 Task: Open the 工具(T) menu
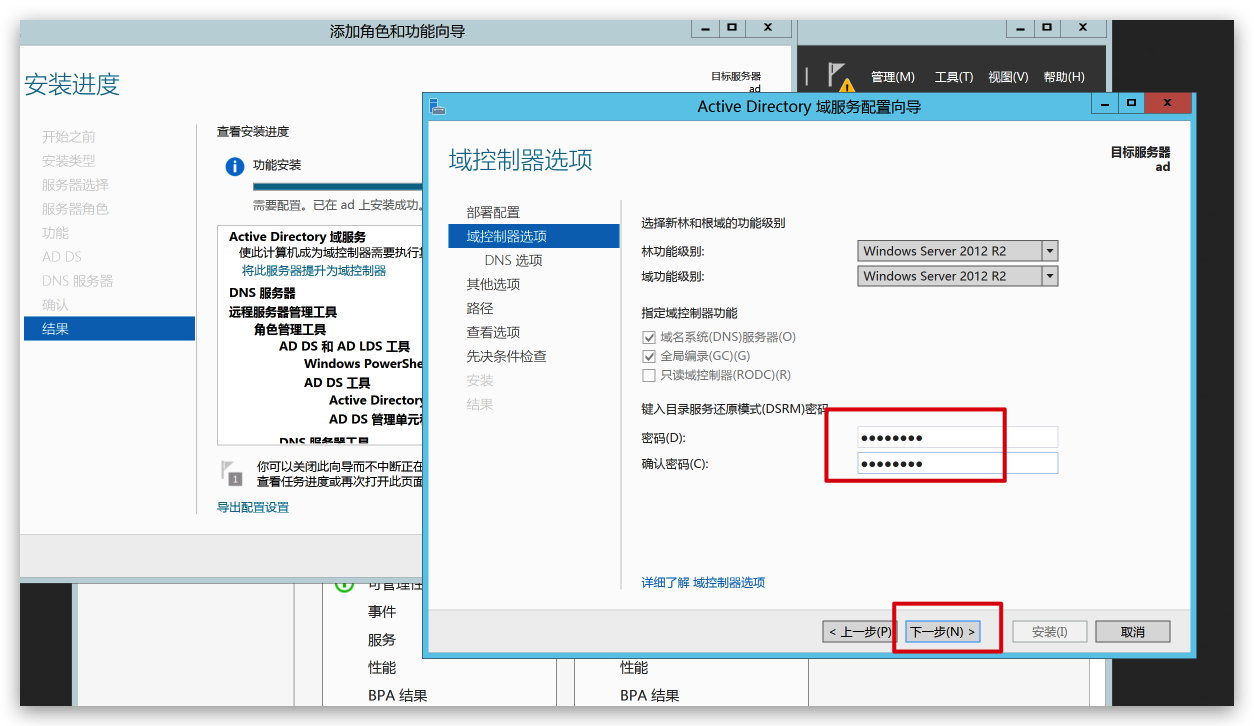[x=953, y=77]
